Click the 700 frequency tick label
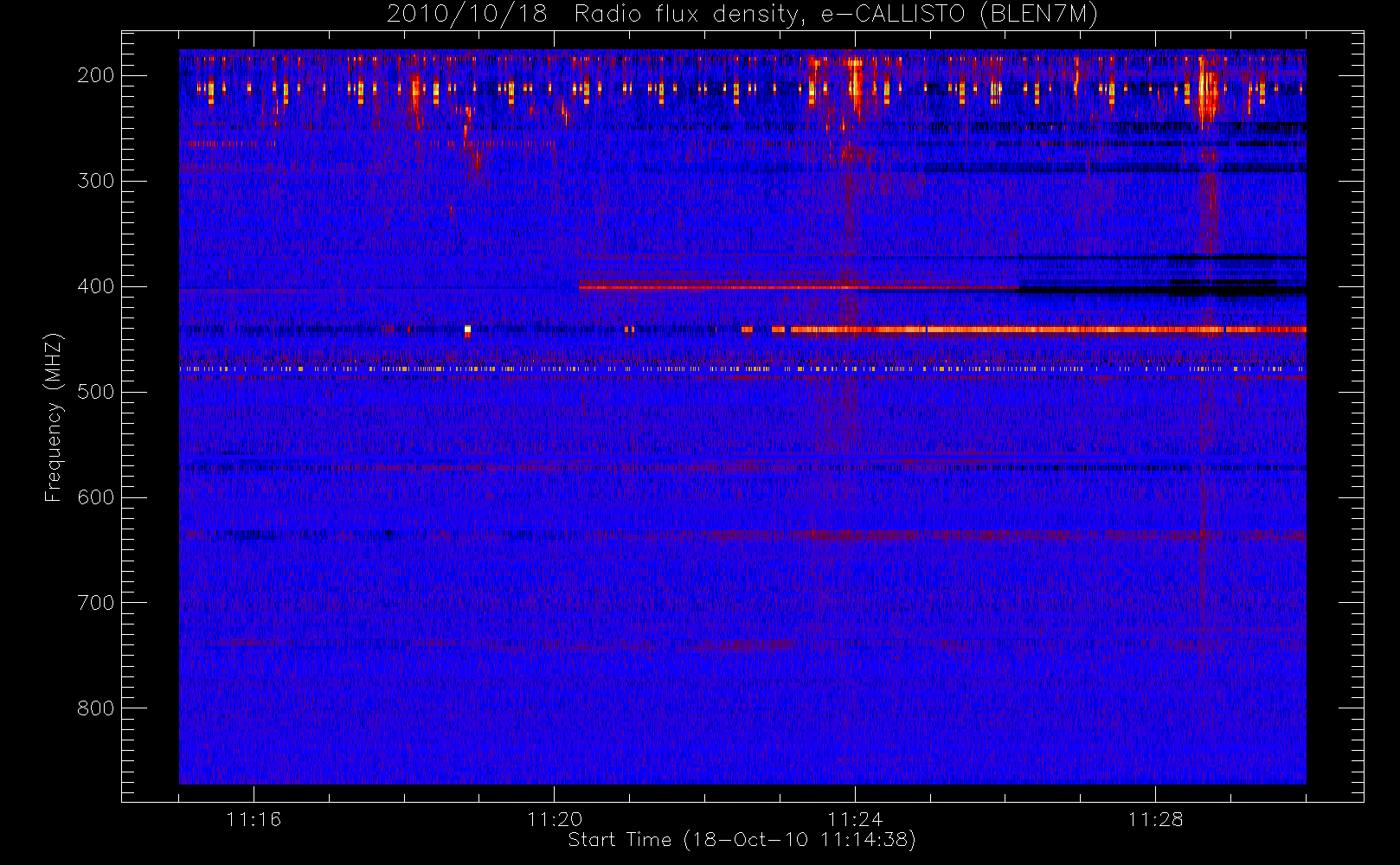Screen dimensions: 1400x865 point(95,603)
